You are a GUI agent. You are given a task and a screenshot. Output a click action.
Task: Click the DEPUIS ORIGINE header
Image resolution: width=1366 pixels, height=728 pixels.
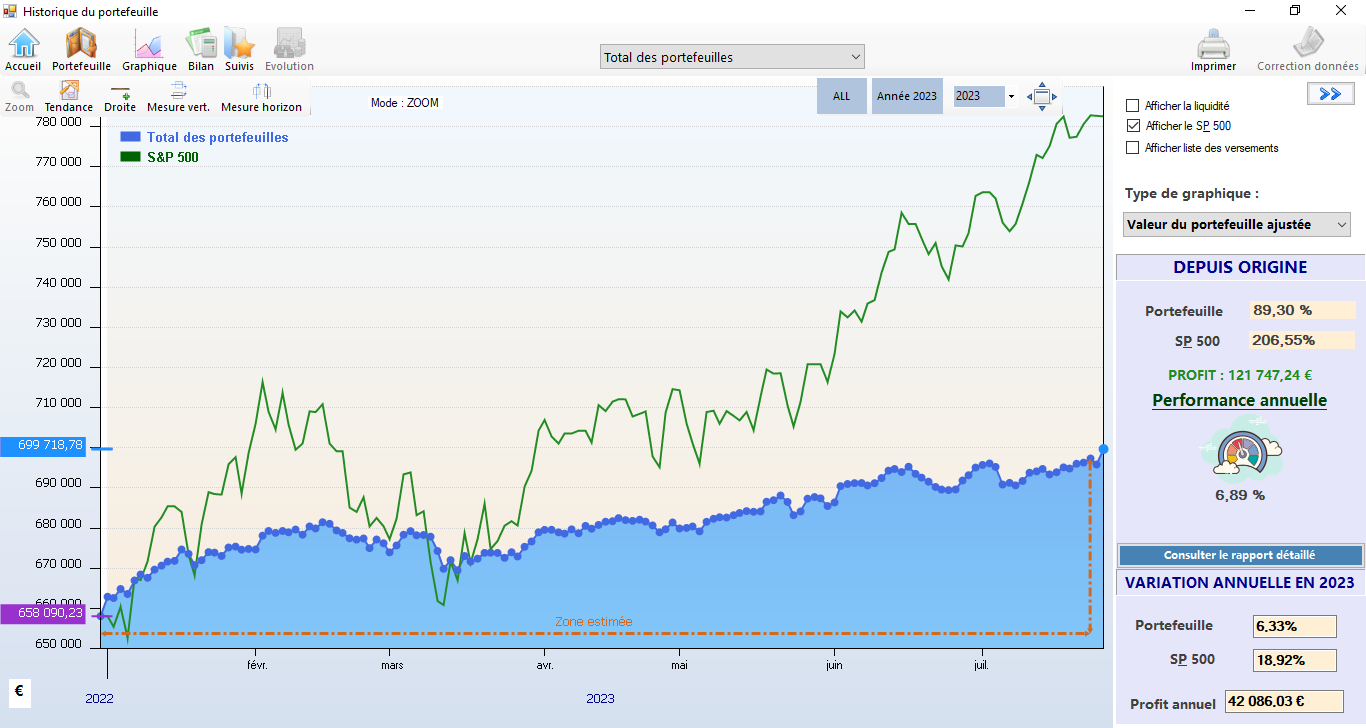(x=1240, y=267)
